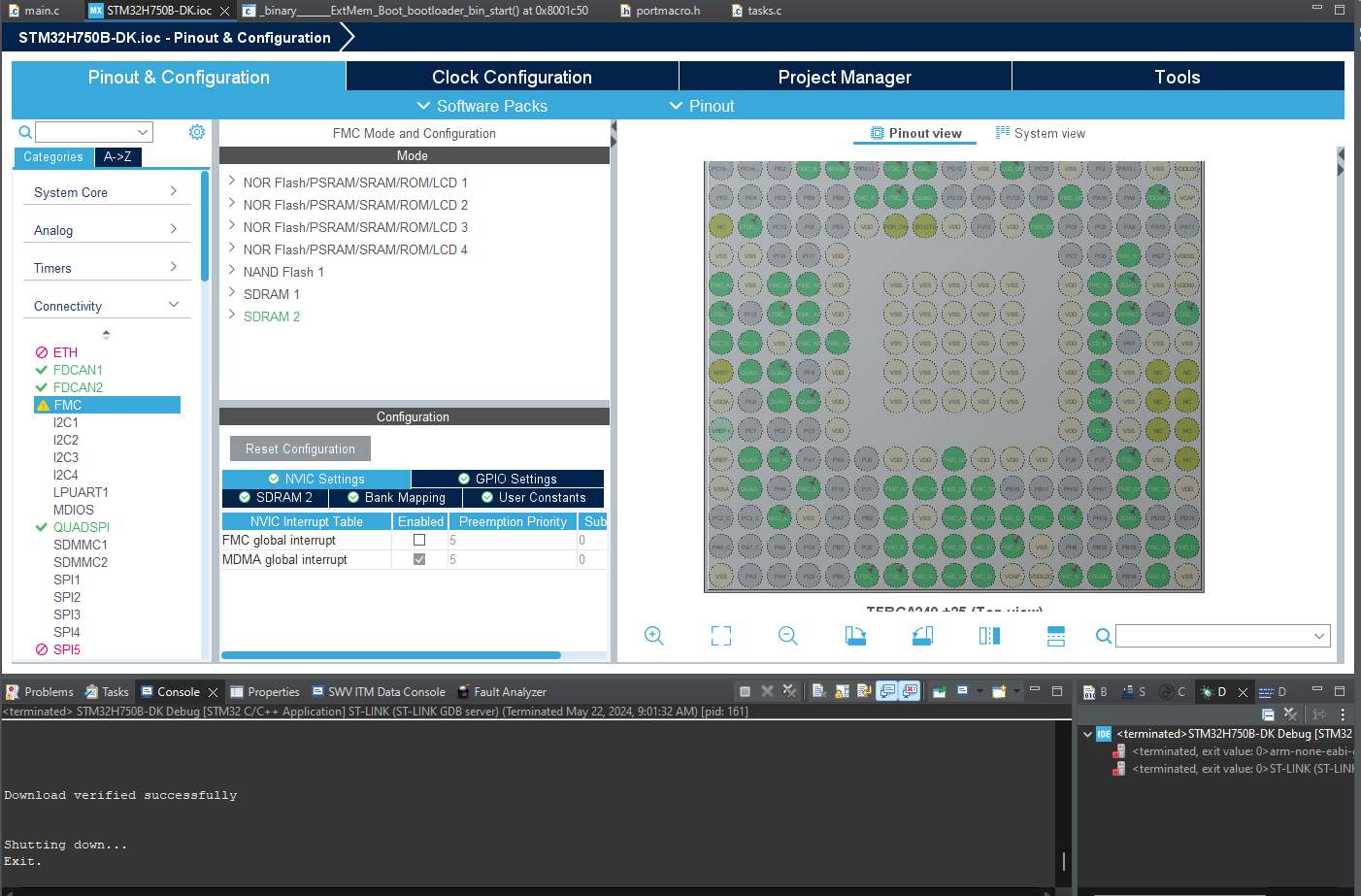This screenshot has width=1361, height=896.
Task: Rotate the pinout view clockwise
Action: (855, 636)
